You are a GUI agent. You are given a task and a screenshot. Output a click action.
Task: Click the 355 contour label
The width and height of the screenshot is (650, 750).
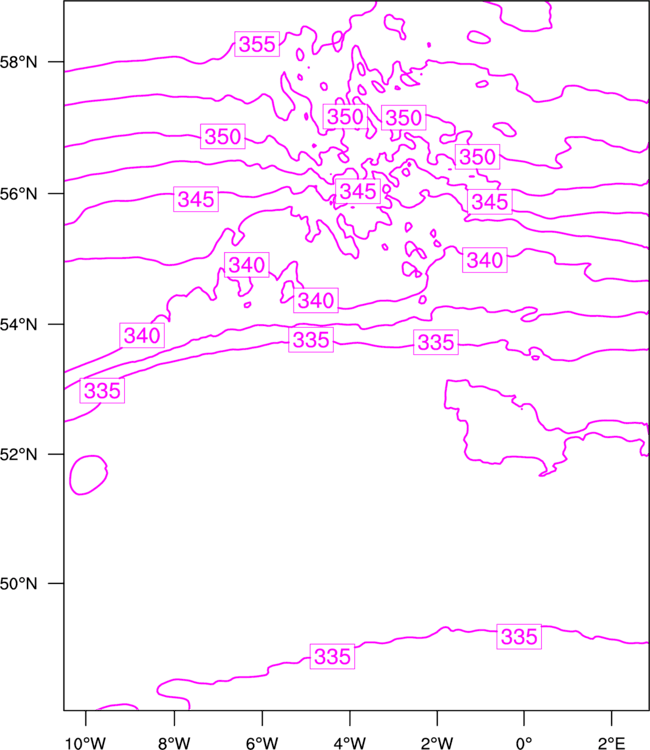pos(257,44)
